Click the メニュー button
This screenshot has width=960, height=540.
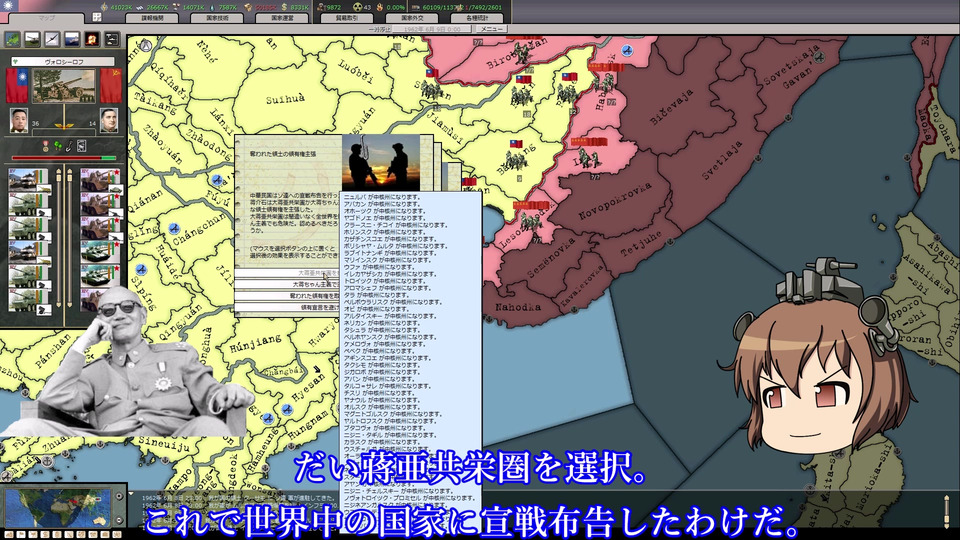click(492, 29)
